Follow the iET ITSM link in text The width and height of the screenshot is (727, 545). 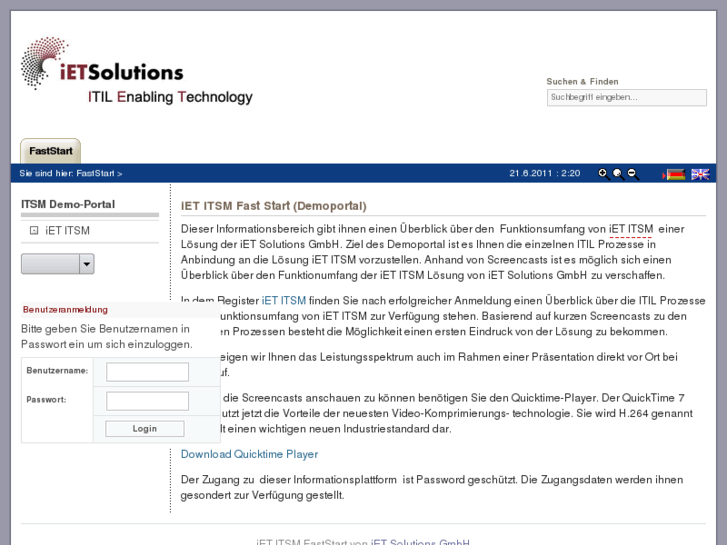coord(284,301)
